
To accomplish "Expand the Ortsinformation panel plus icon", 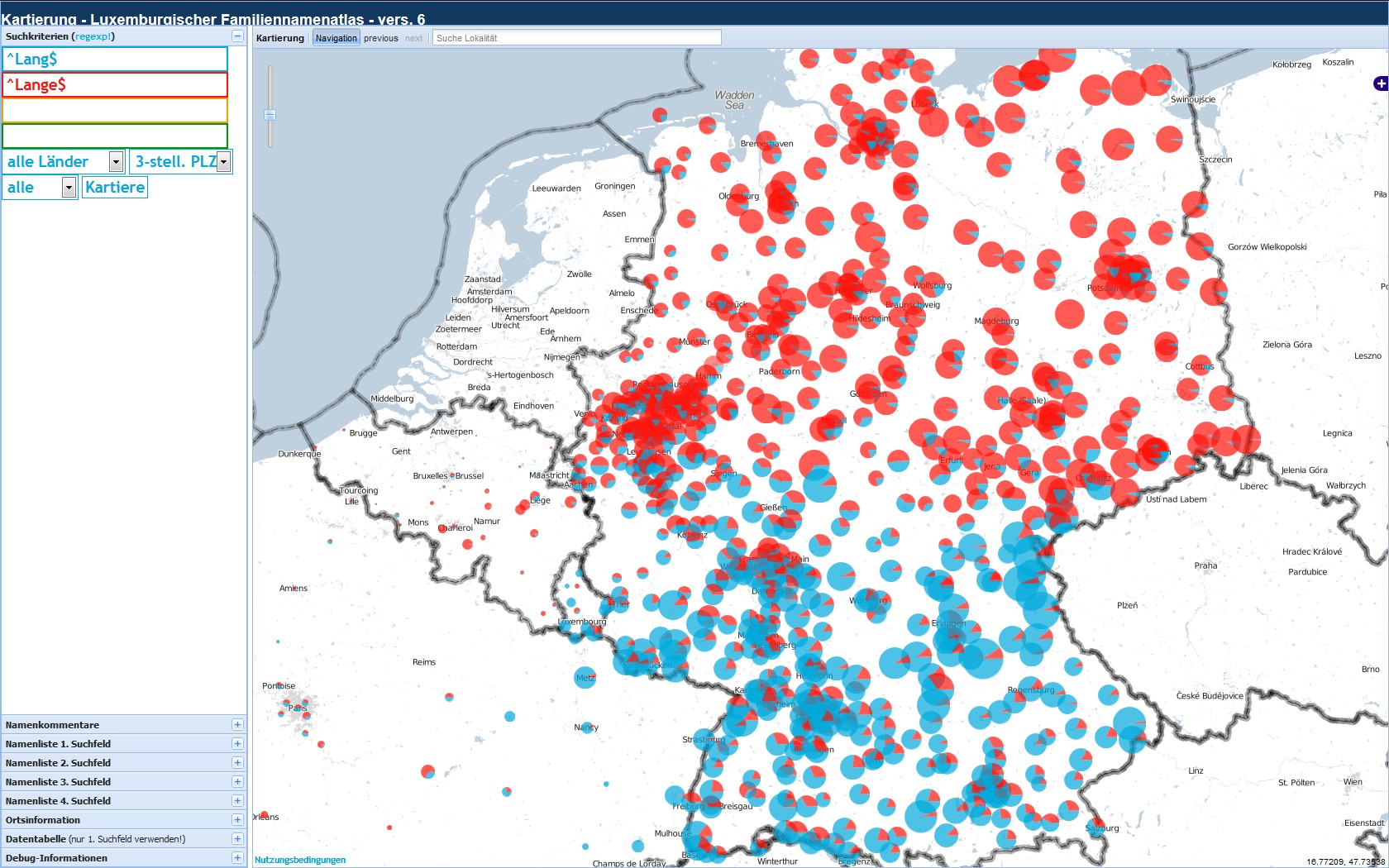I will [237, 820].
